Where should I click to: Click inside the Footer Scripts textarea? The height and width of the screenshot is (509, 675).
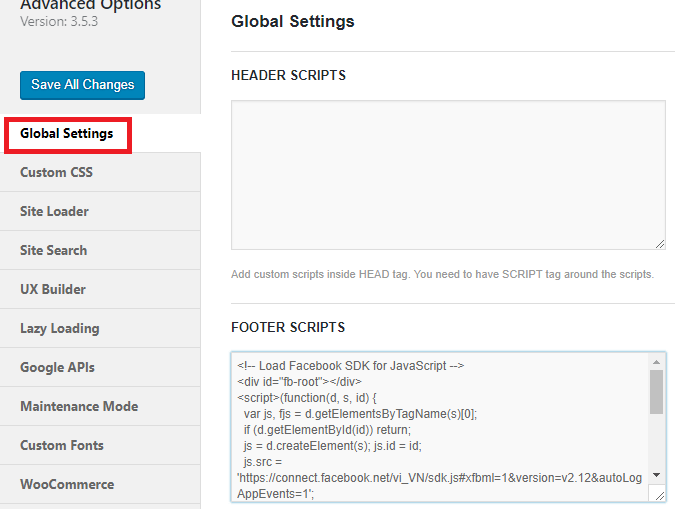point(440,427)
